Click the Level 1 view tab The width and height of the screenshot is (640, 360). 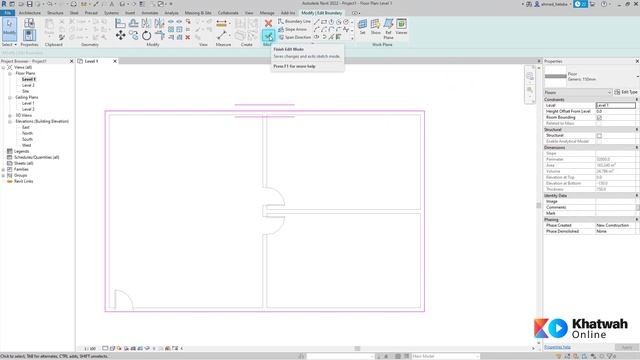point(91,61)
